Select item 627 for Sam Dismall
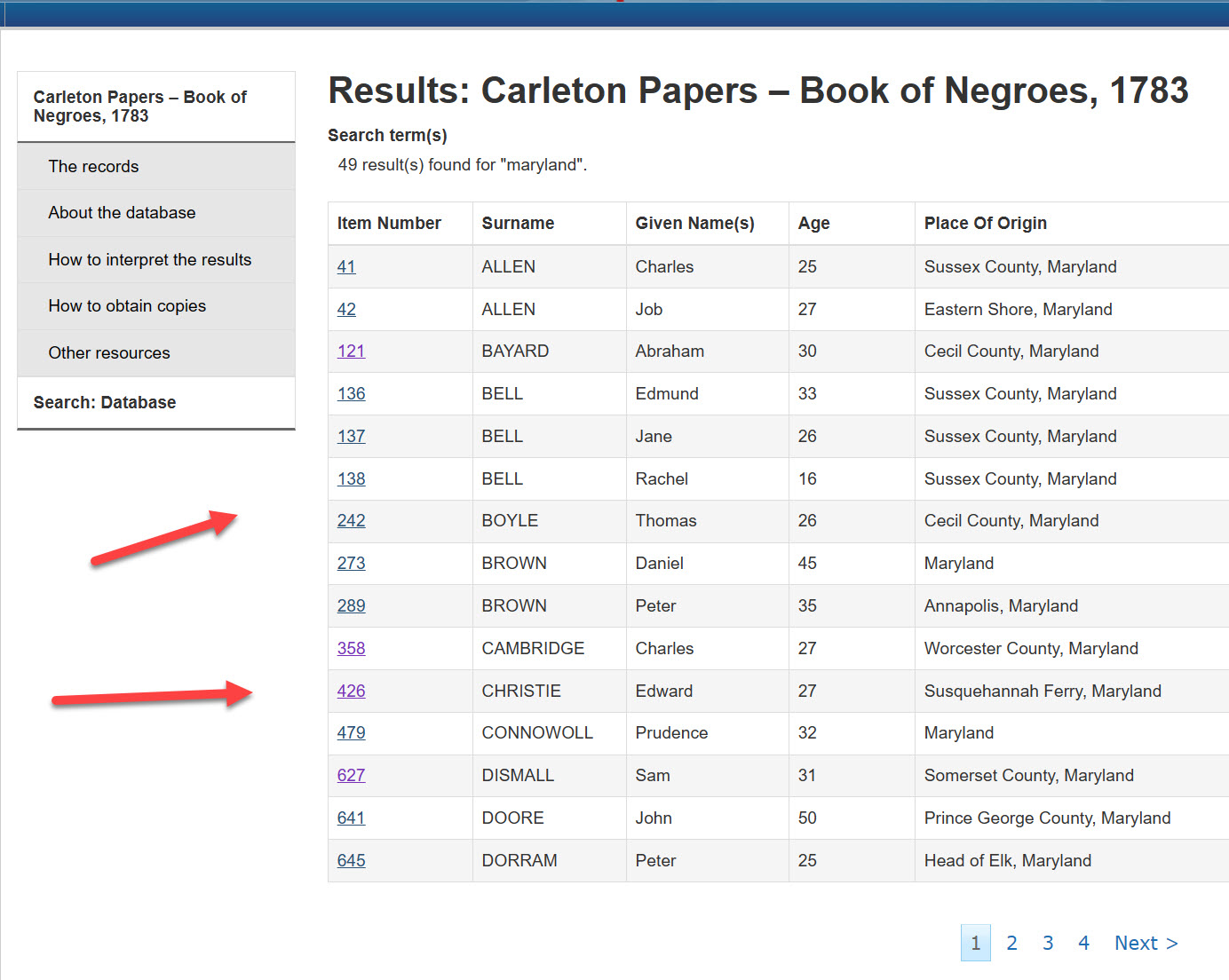The height and width of the screenshot is (980, 1229). 351,775
